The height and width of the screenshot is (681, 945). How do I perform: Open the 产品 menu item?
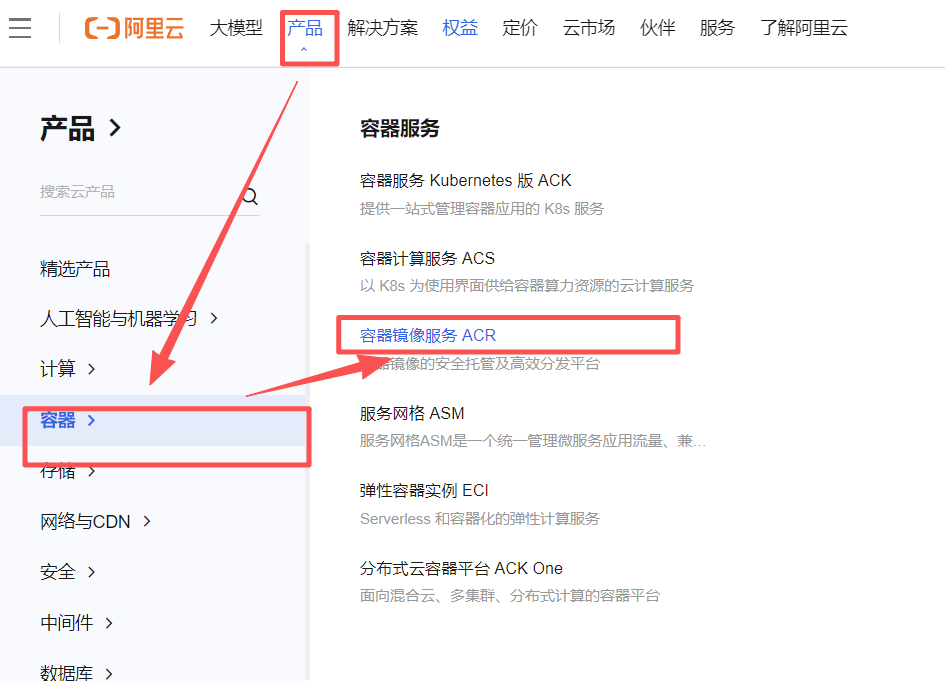[305, 28]
